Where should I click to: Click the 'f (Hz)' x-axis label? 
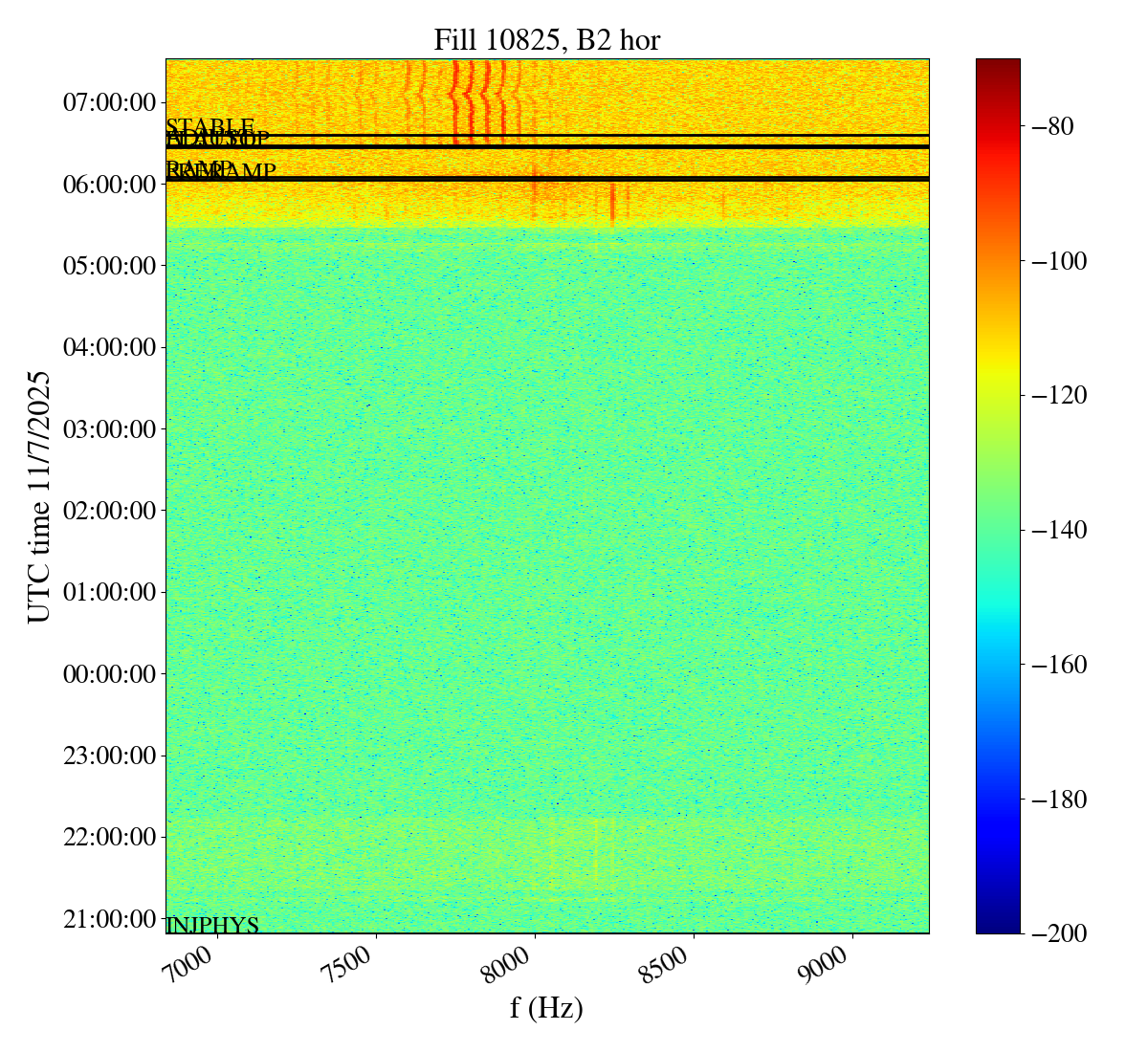[x=546, y=1007]
